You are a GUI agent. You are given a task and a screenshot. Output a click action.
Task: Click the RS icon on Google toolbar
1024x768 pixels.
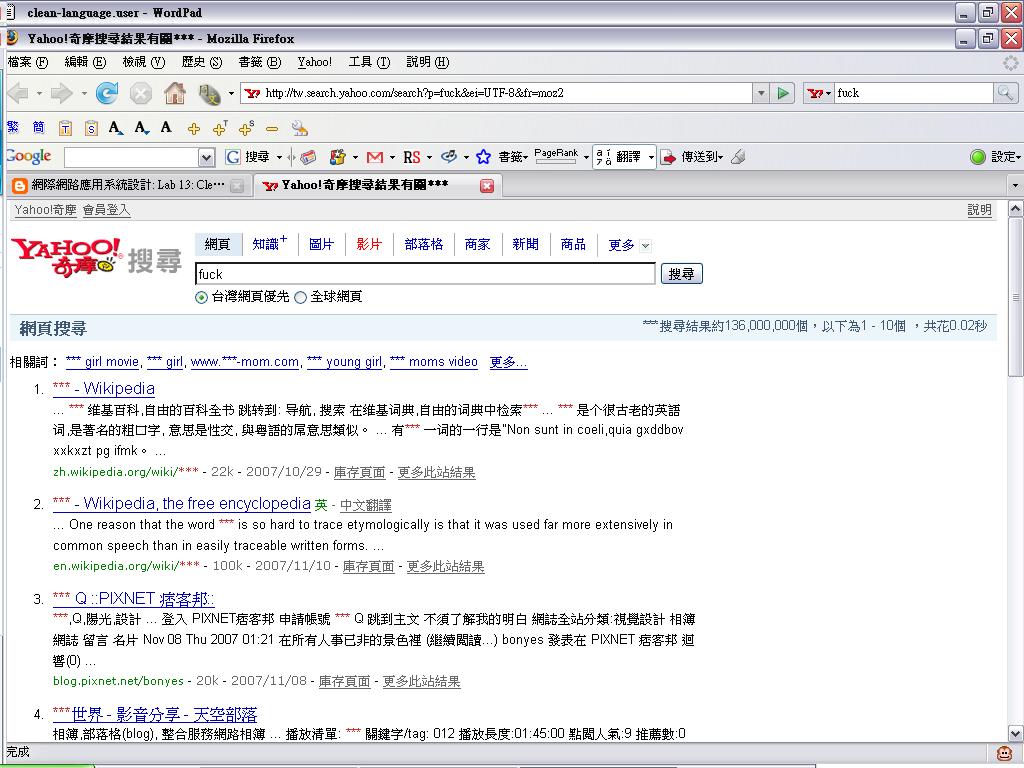tap(411, 157)
